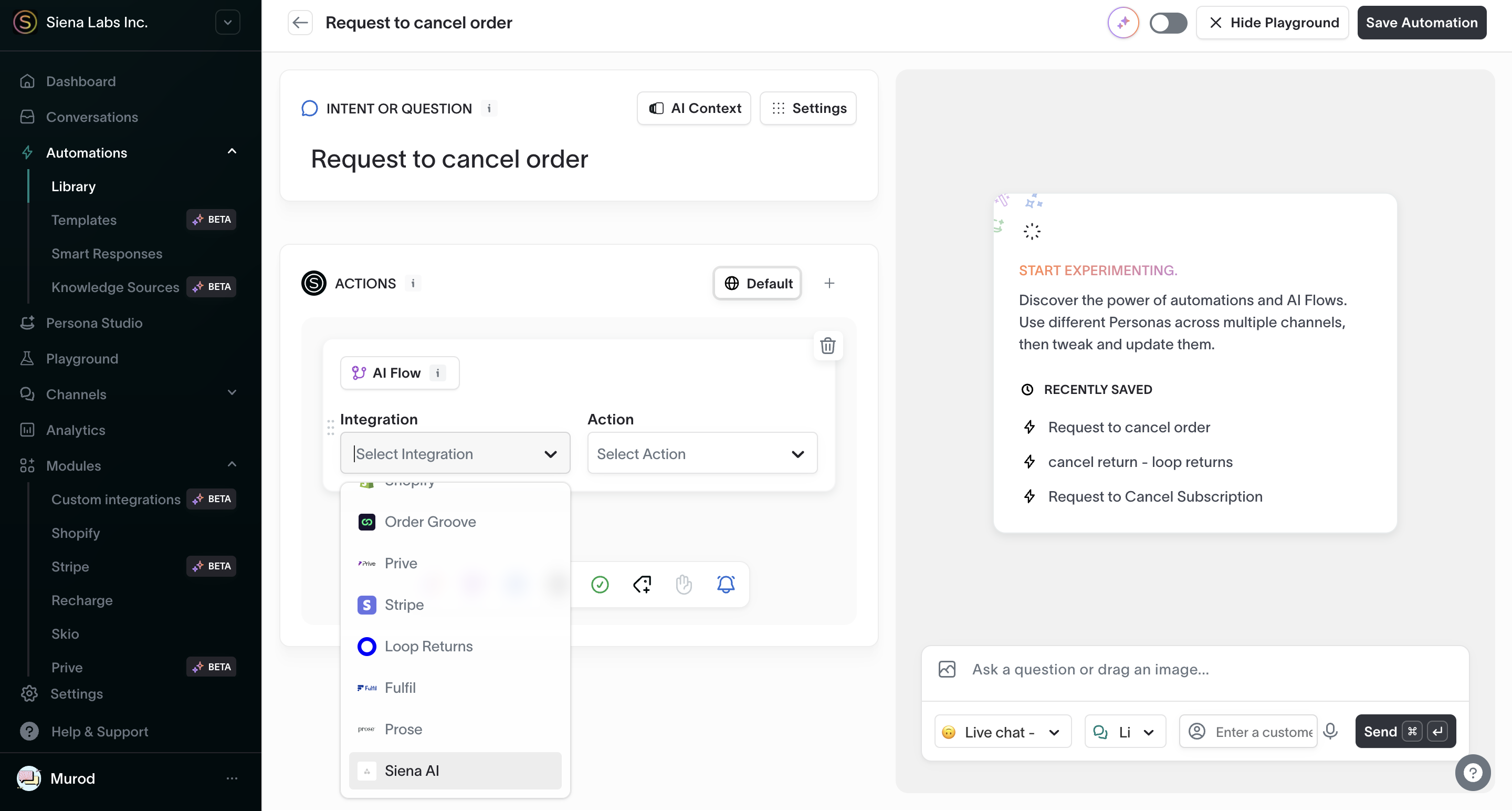Click the image upload icon in chat box
This screenshot has width=1512, height=811.
coord(947,670)
